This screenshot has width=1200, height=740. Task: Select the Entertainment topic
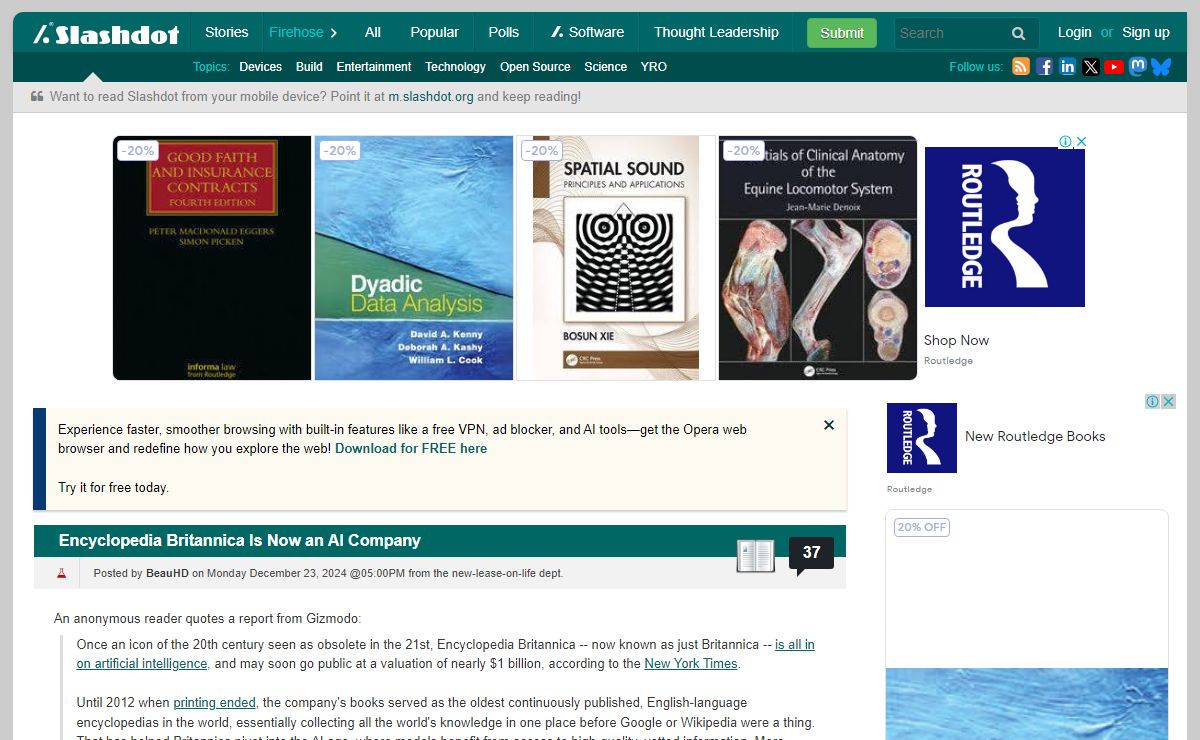click(374, 67)
